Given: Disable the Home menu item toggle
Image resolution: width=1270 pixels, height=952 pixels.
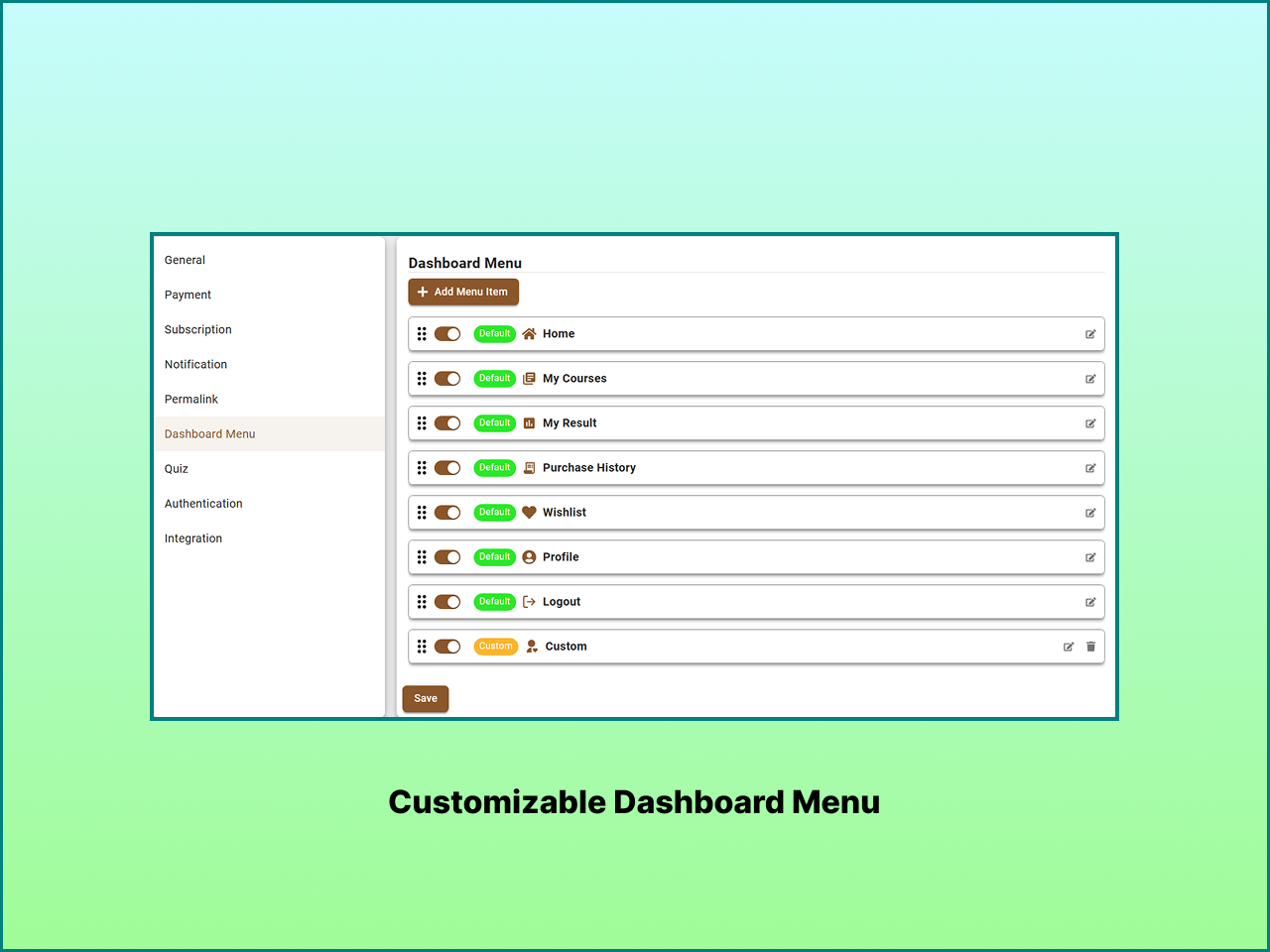Looking at the screenshot, I should click(x=447, y=334).
